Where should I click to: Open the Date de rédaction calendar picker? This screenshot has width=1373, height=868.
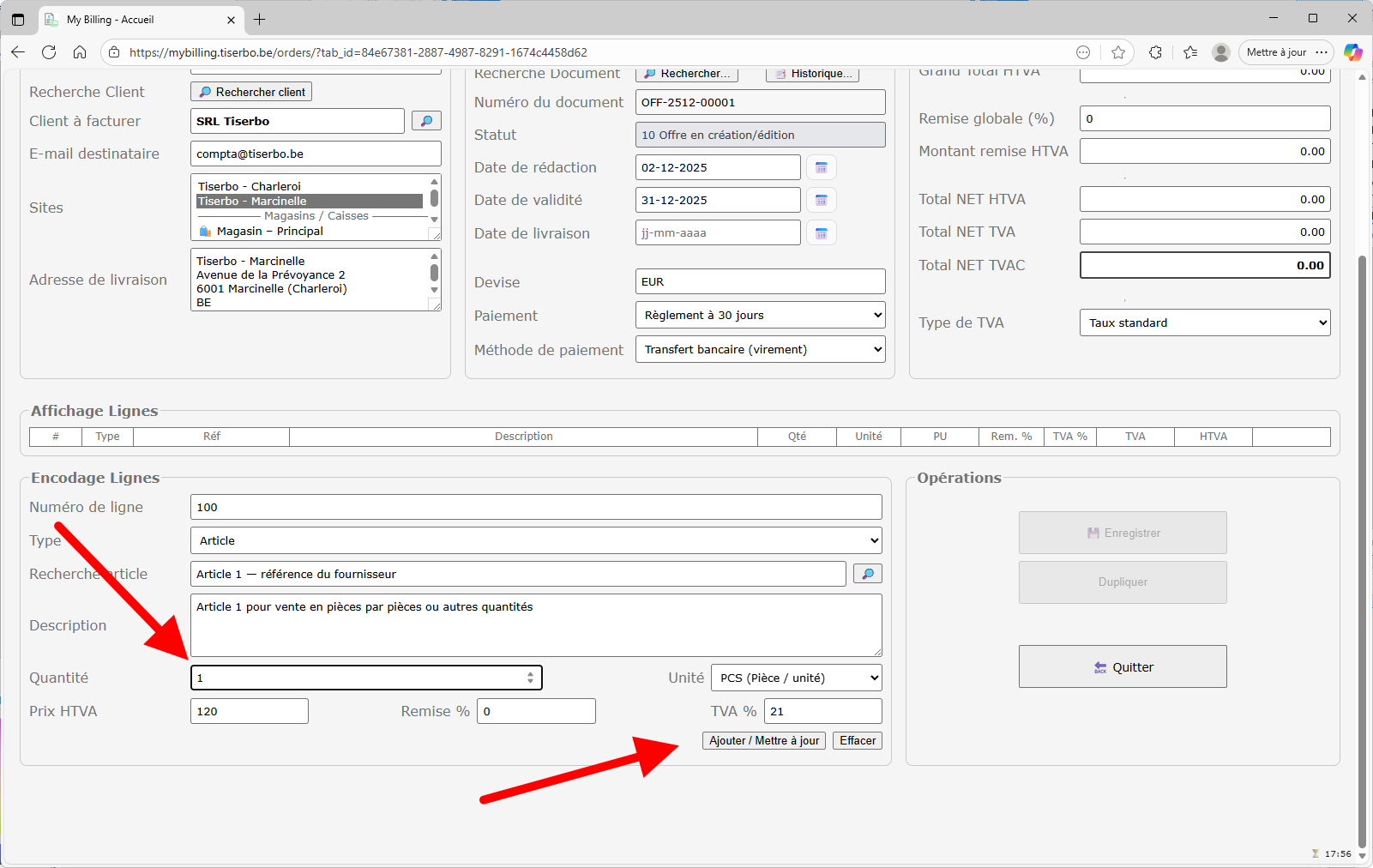(x=821, y=167)
